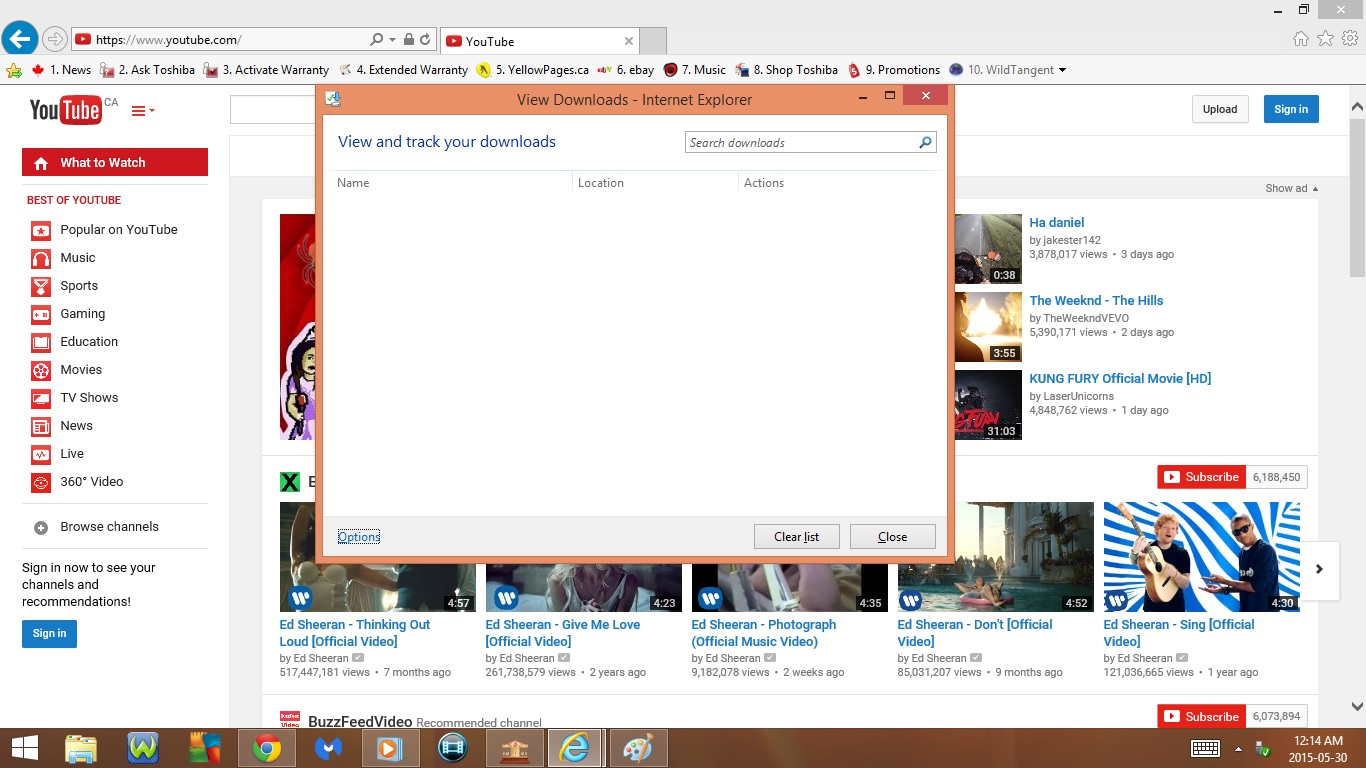1366x768 pixels.
Task: Open the 6. ebay favorites bar item
Action: (625, 70)
